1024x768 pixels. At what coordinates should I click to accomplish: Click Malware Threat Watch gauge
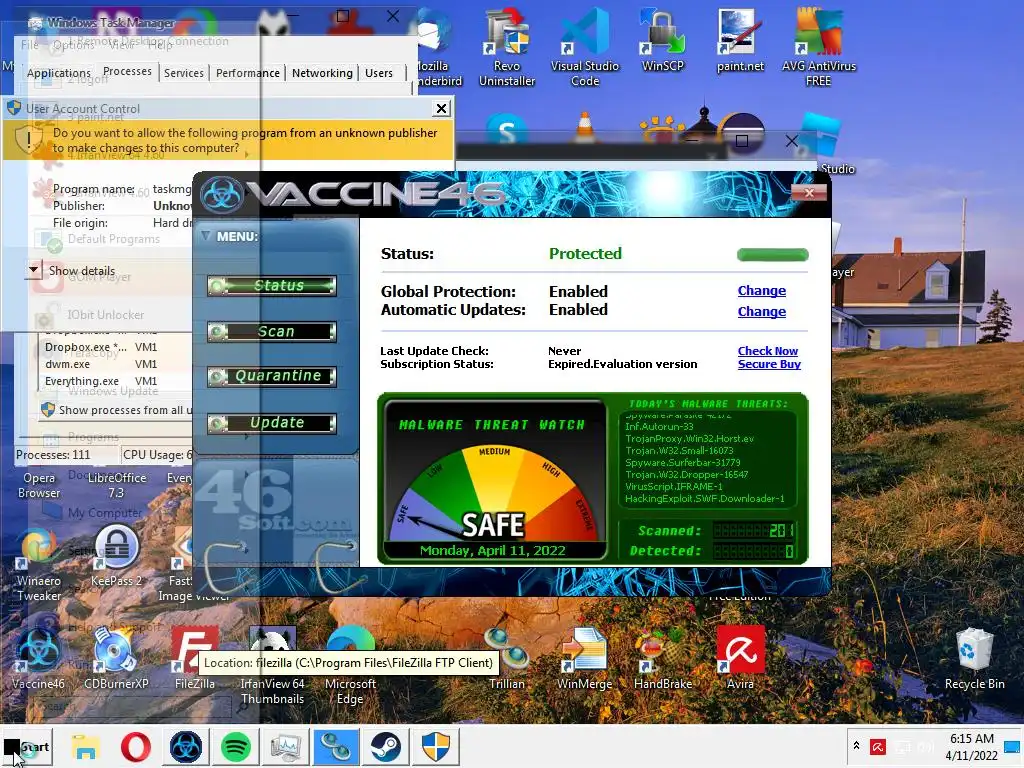point(494,480)
